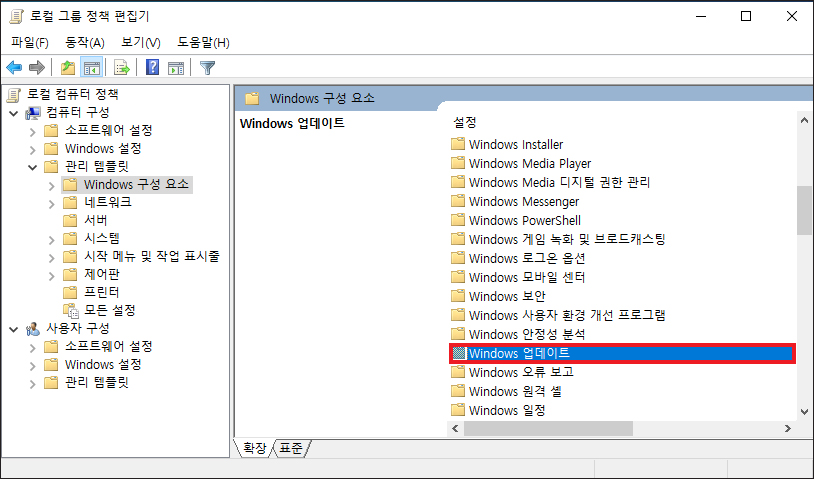Screen dimensions: 814x479
Task: Select the 시스템 folder label
Action: (x=102, y=238)
